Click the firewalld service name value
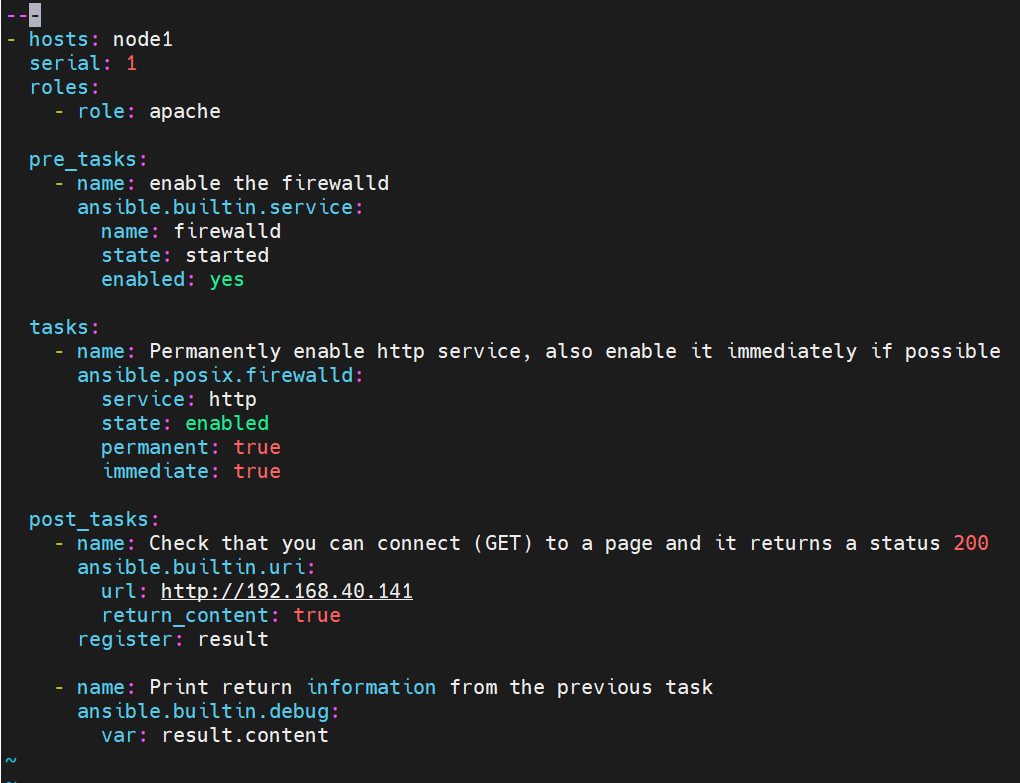Viewport: 1020px width, 783px height. pos(227,232)
